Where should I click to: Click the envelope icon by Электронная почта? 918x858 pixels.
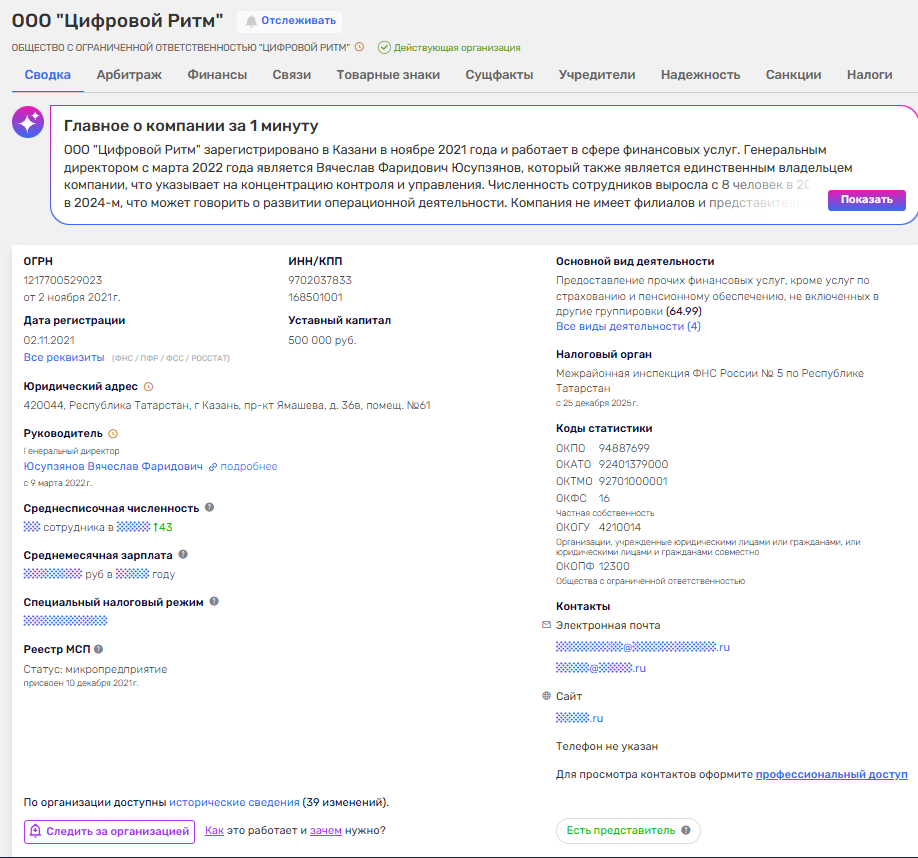546,625
